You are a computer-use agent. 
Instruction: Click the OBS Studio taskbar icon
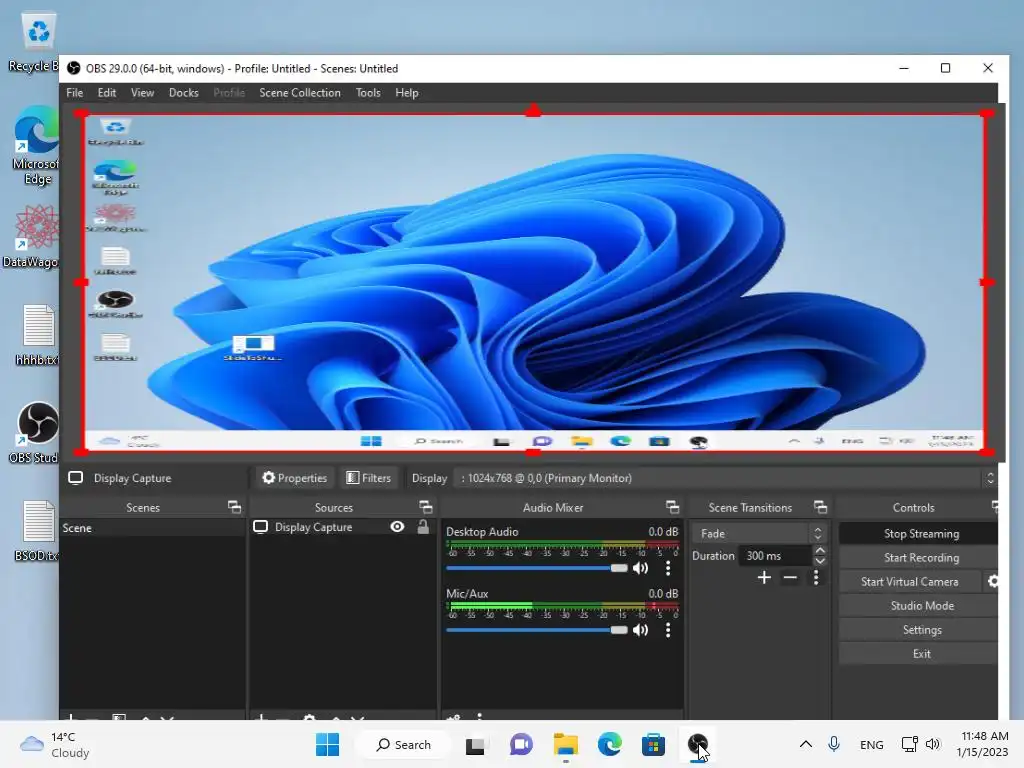[697, 744]
